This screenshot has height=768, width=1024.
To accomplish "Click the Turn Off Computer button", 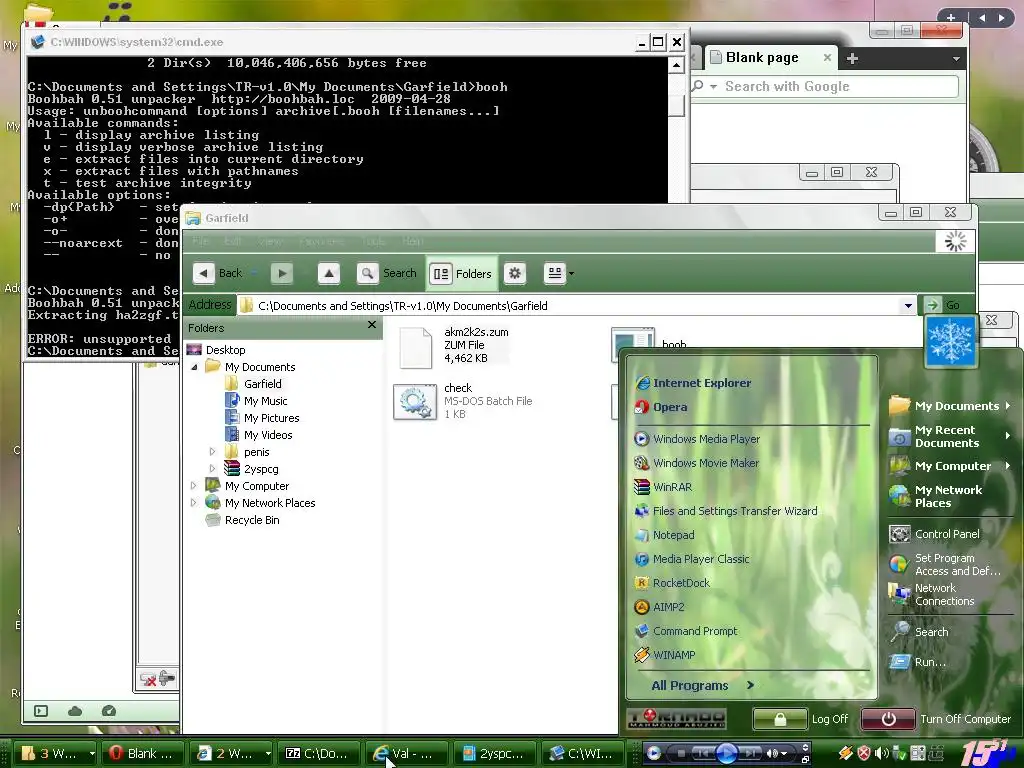I will click(936, 719).
